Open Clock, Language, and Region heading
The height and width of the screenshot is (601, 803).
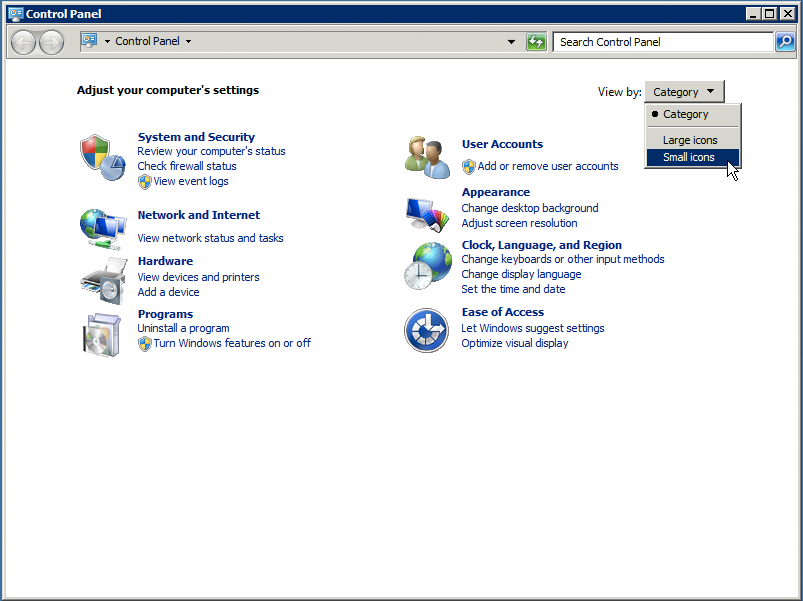coord(542,245)
